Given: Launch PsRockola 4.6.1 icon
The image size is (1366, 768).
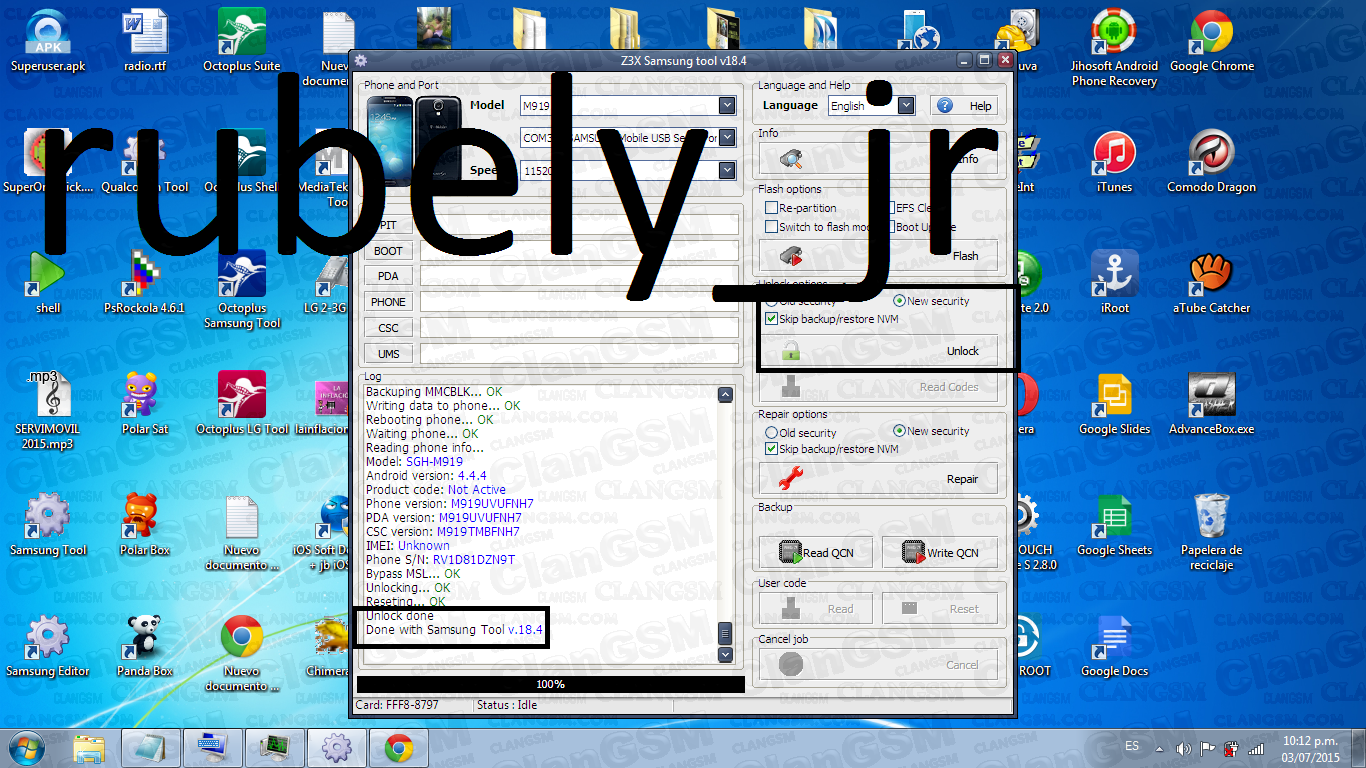Looking at the screenshot, I should pos(145,283).
